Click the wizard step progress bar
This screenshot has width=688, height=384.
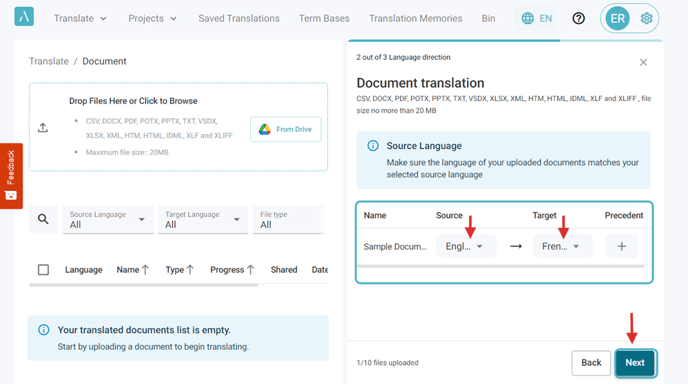(505, 40)
